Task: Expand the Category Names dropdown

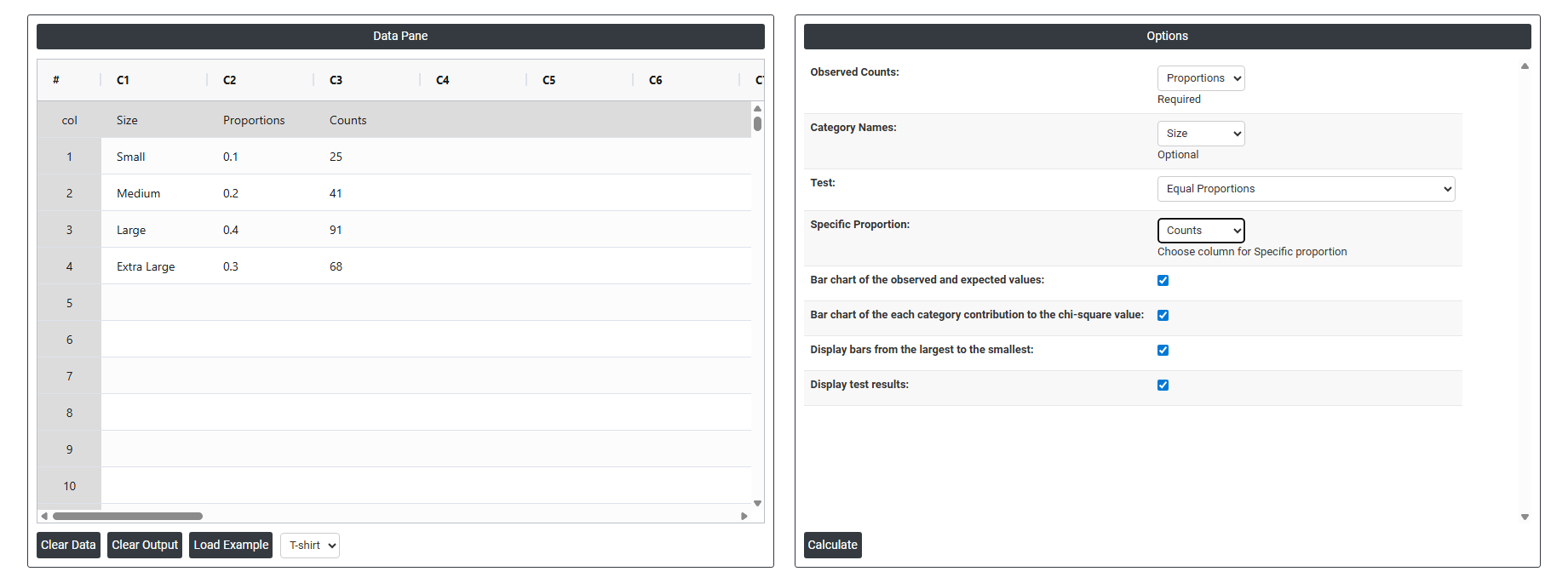Action: [x=1200, y=134]
